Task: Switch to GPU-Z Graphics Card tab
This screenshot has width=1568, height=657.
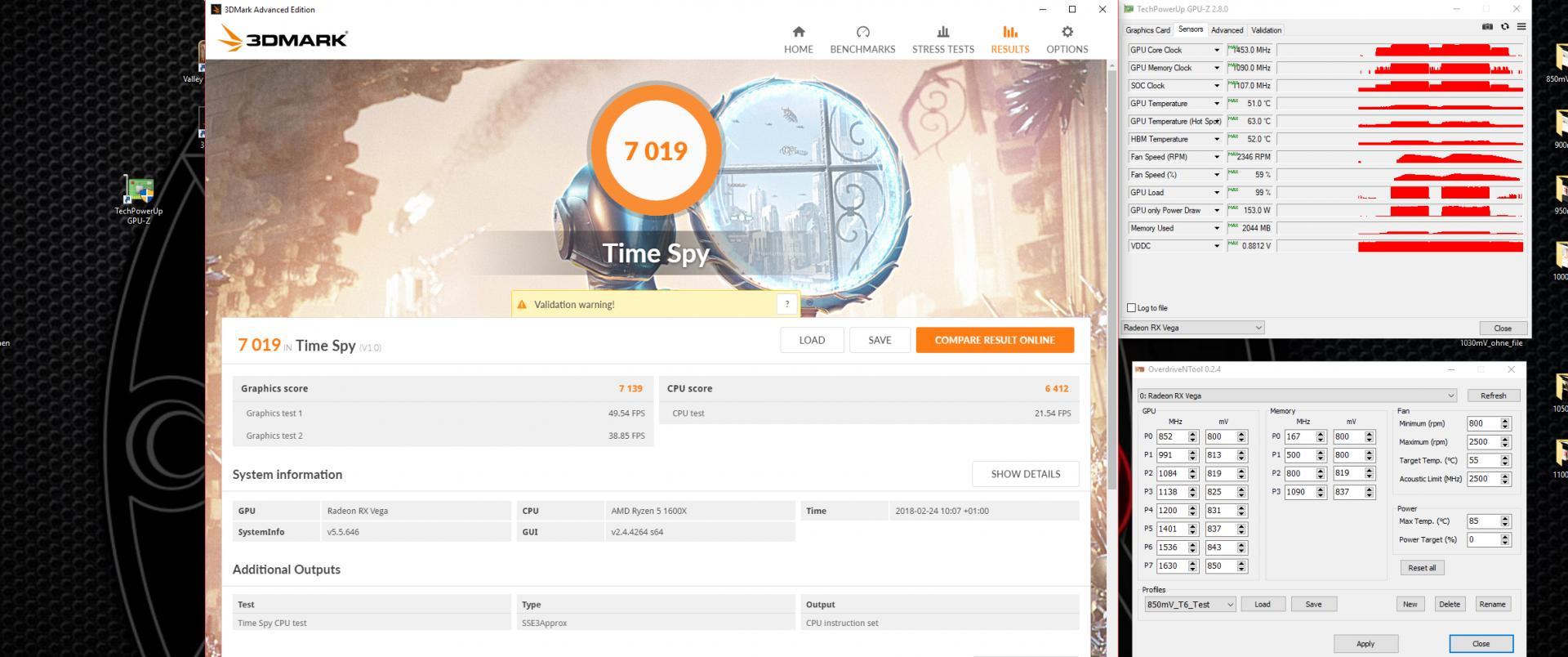Action: coord(1147,30)
